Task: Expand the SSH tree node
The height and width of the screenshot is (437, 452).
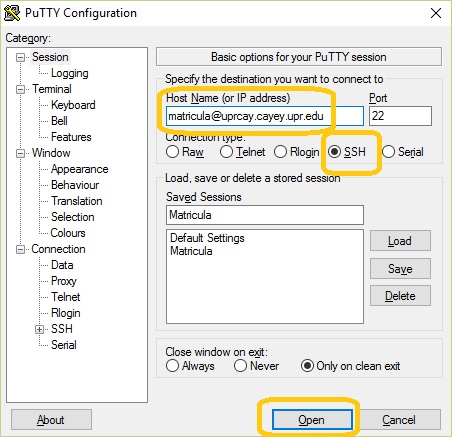Action: click(x=39, y=329)
